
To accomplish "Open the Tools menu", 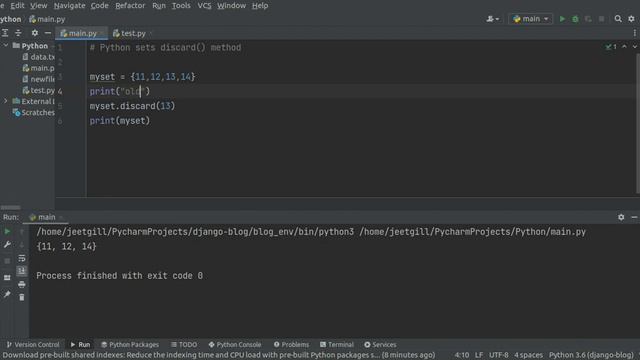I will (181, 6).
